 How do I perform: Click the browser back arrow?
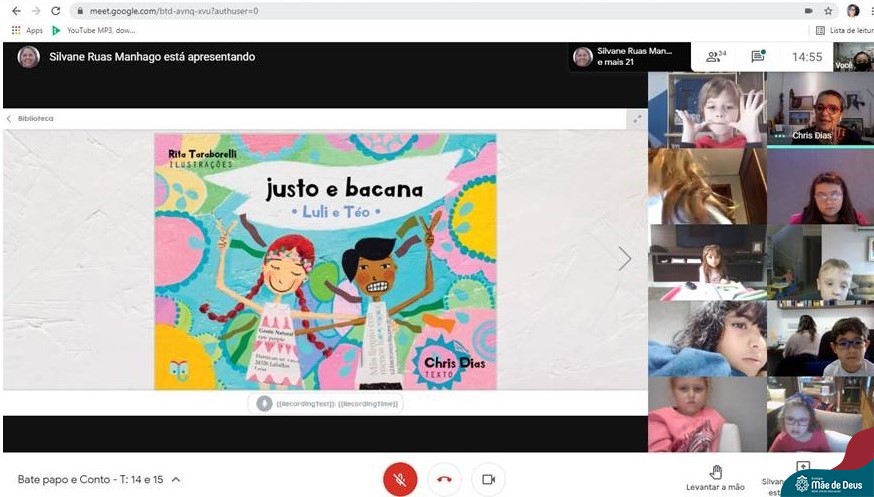[15, 11]
